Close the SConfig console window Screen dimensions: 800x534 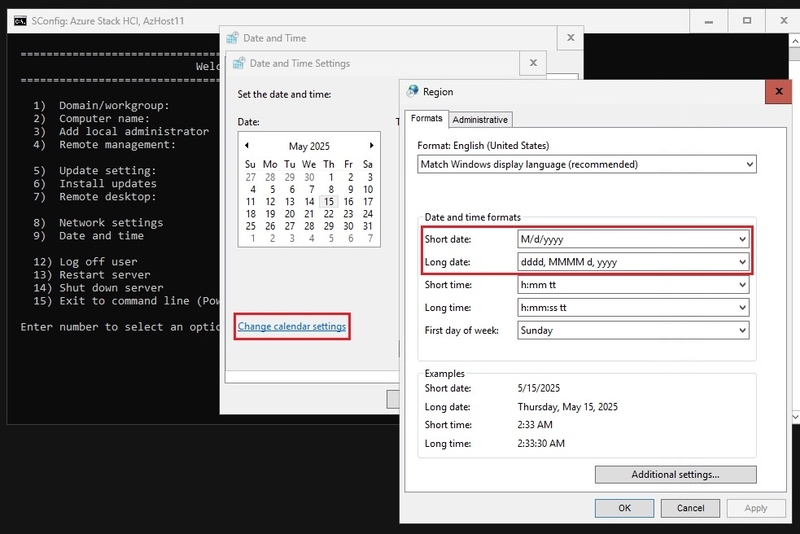(x=783, y=21)
